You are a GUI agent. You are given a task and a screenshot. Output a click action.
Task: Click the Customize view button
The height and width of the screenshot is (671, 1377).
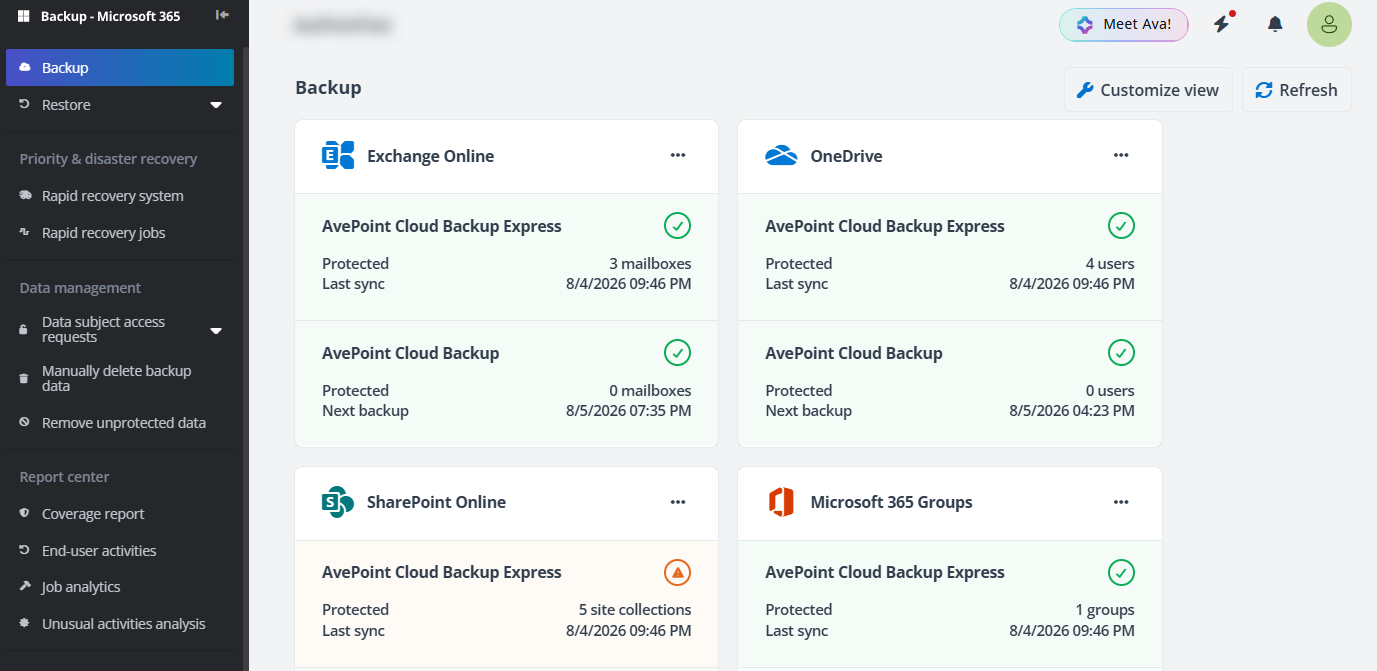click(1148, 90)
